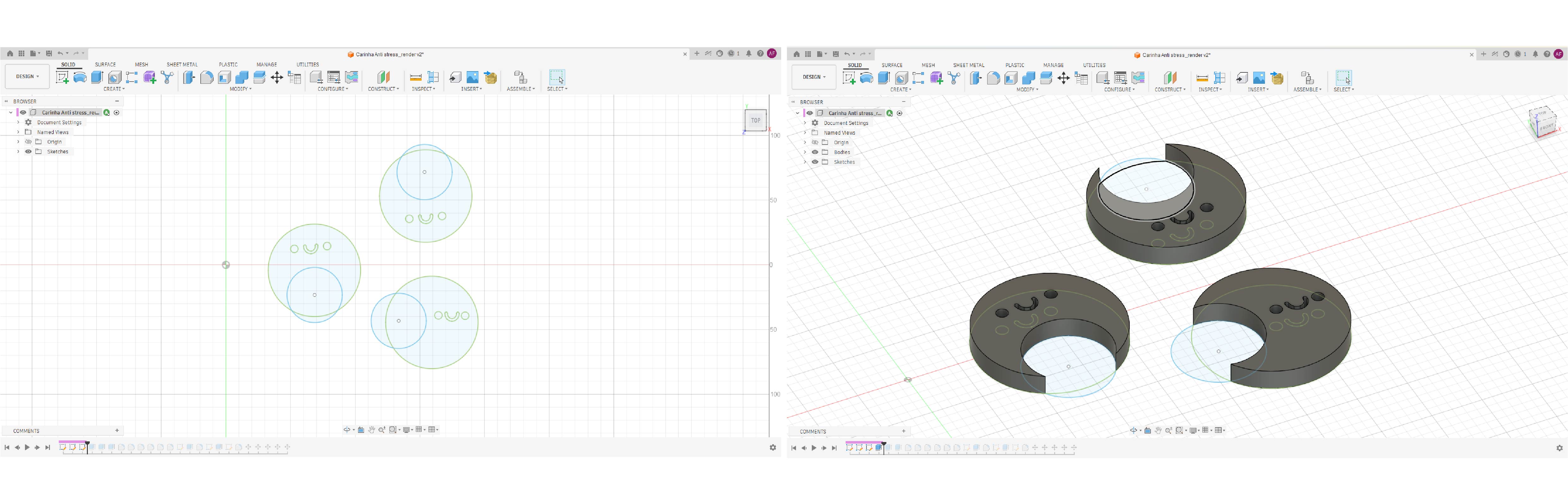Add a comment with plus button in left window
Viewport: 1568px width, 504px height.
117,430
